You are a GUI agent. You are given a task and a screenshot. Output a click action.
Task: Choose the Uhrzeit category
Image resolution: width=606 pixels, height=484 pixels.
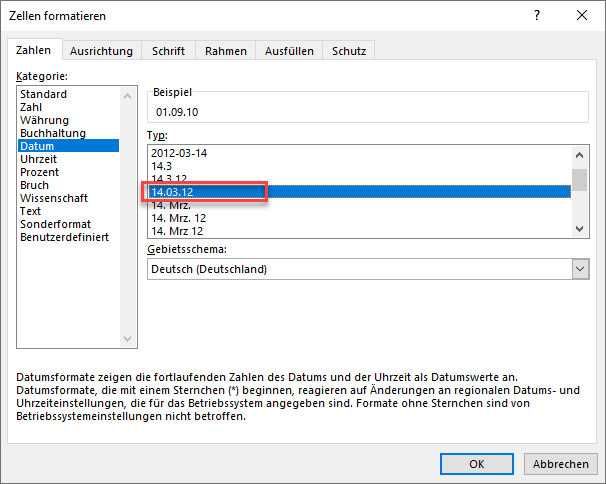(x=68, y=159)
